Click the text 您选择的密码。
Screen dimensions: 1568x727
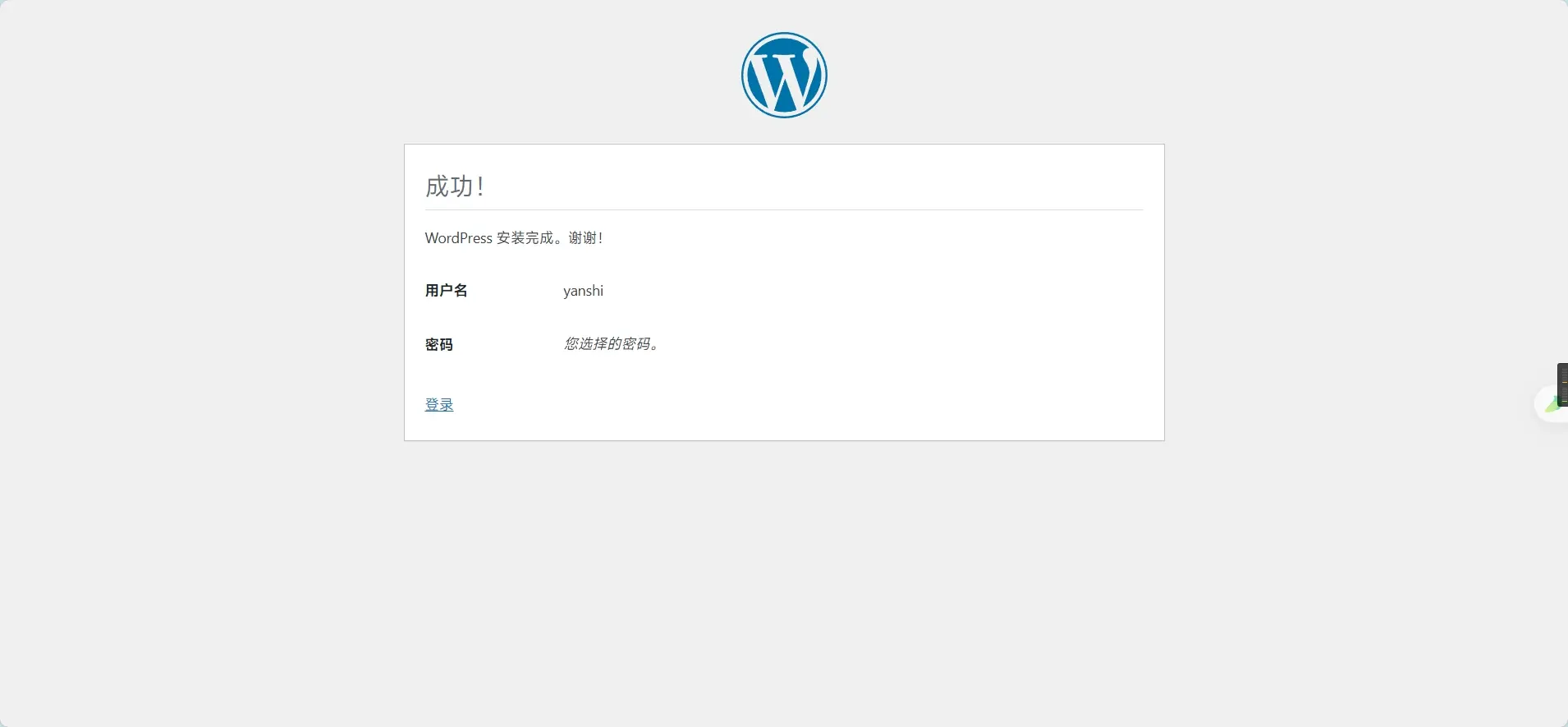(x=612, y=344)
